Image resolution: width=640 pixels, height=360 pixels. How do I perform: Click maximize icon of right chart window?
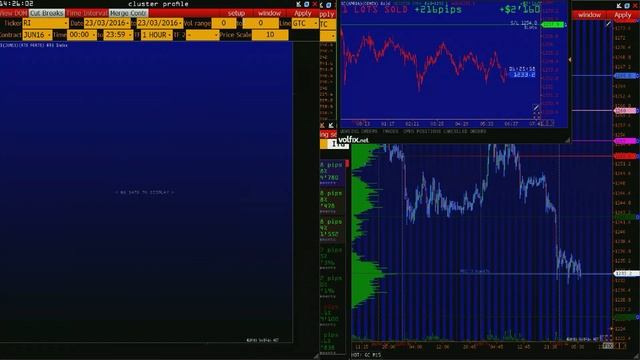[x=627, y=5]
